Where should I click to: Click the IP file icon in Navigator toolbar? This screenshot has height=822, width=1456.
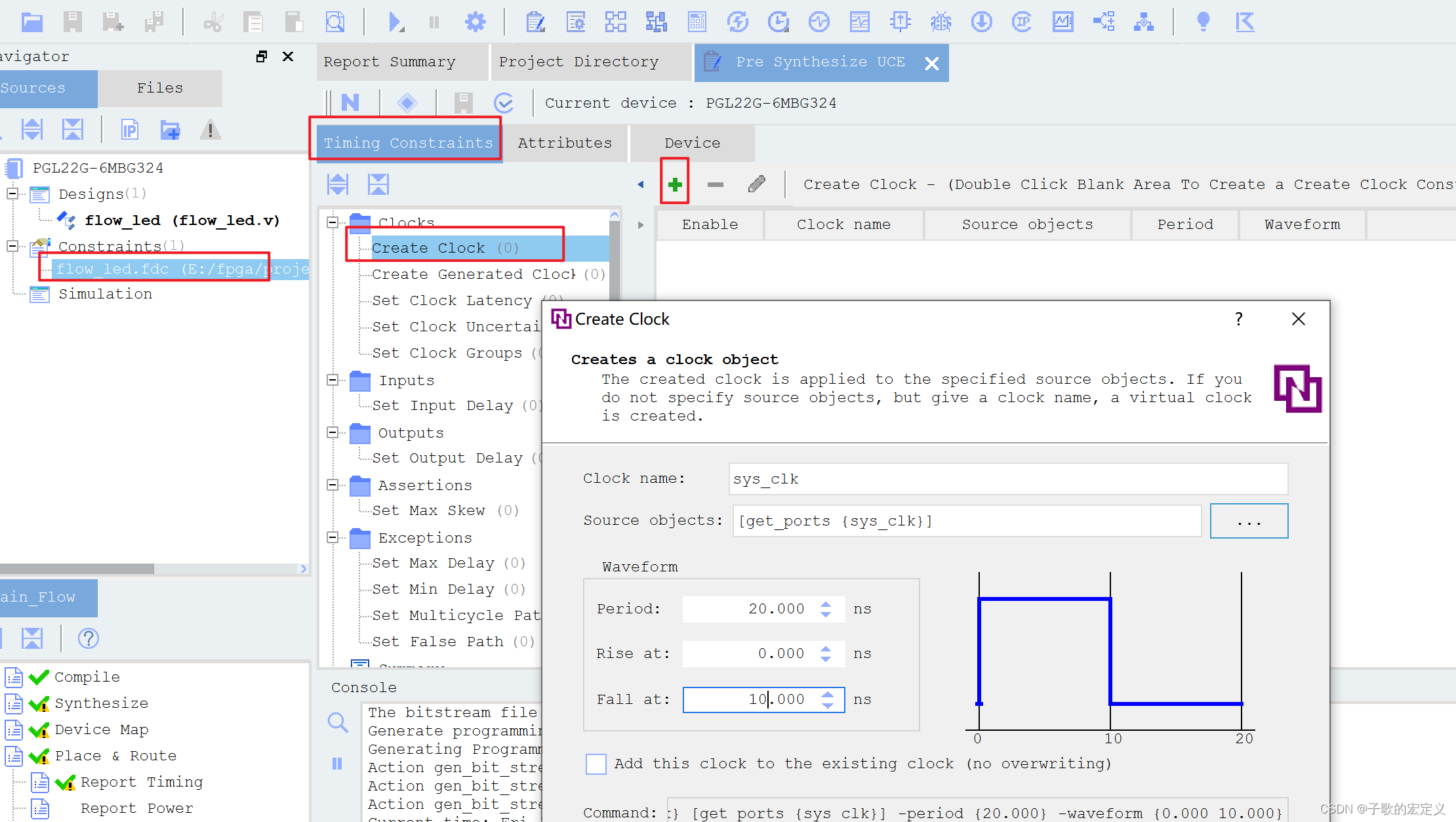coord(130,129)
